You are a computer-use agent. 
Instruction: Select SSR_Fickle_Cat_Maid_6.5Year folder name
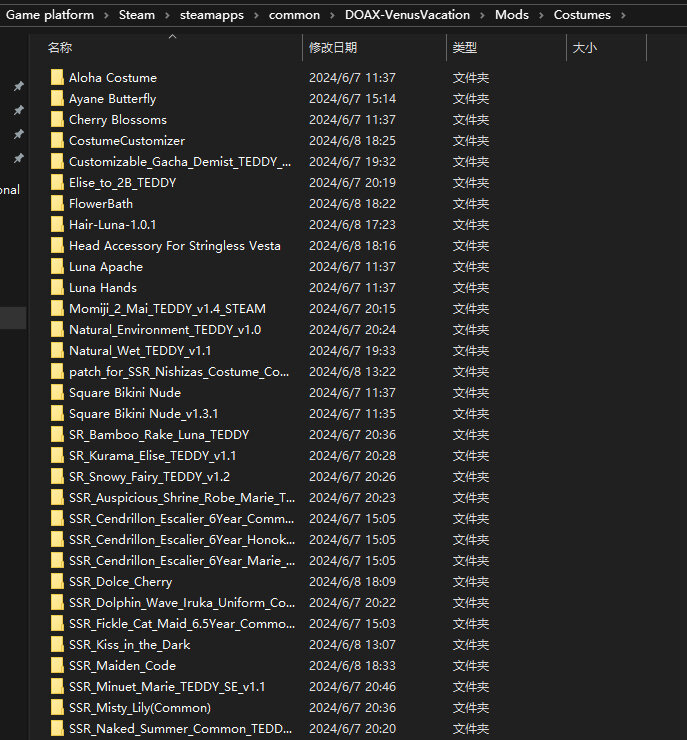(182, 624)
